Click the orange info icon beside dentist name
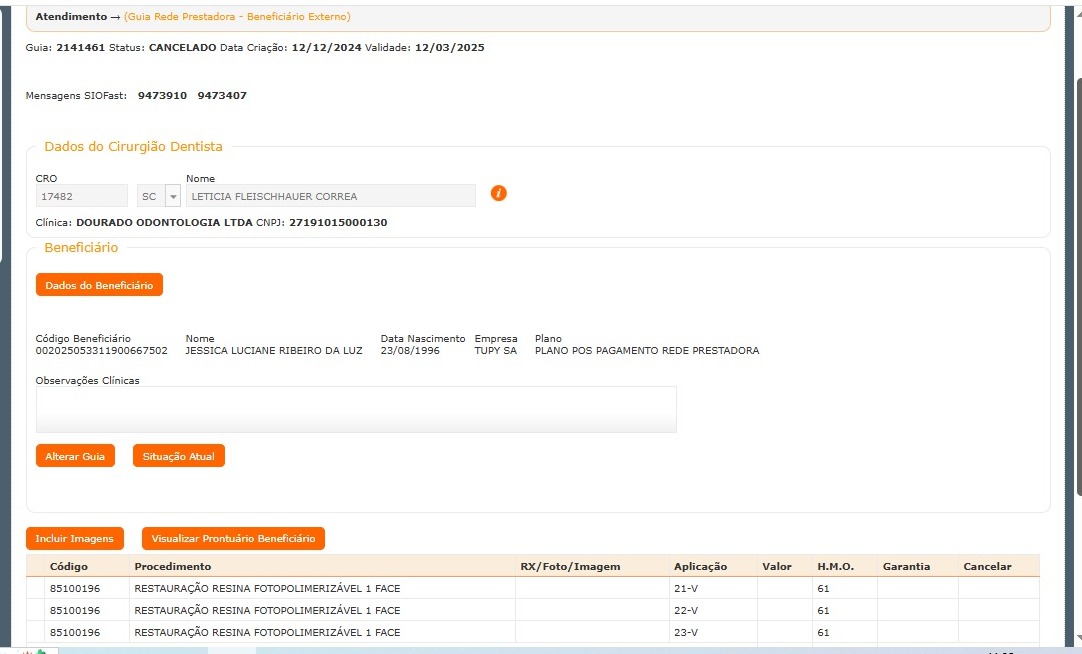The image size is (1082, 654). pyautogui.click(x=499, y=194)
